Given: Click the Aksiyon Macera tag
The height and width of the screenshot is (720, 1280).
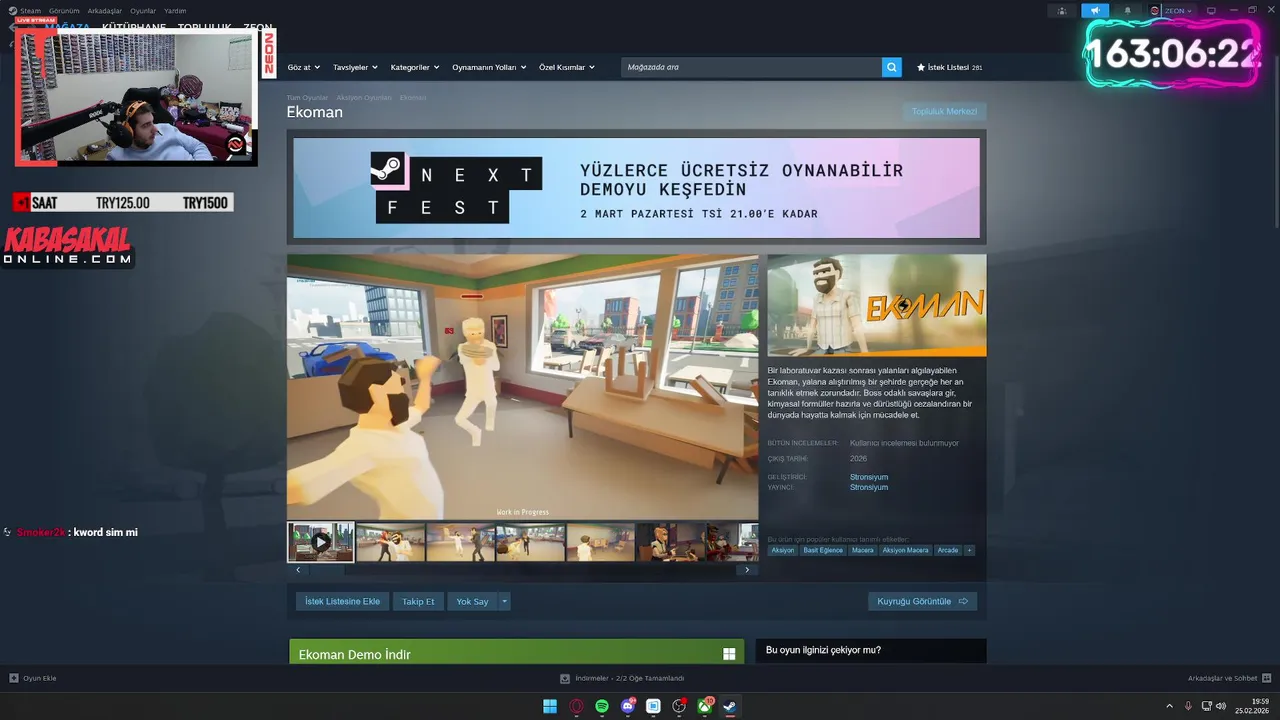Looking at the screenshot, I should [x=906, y=550].
